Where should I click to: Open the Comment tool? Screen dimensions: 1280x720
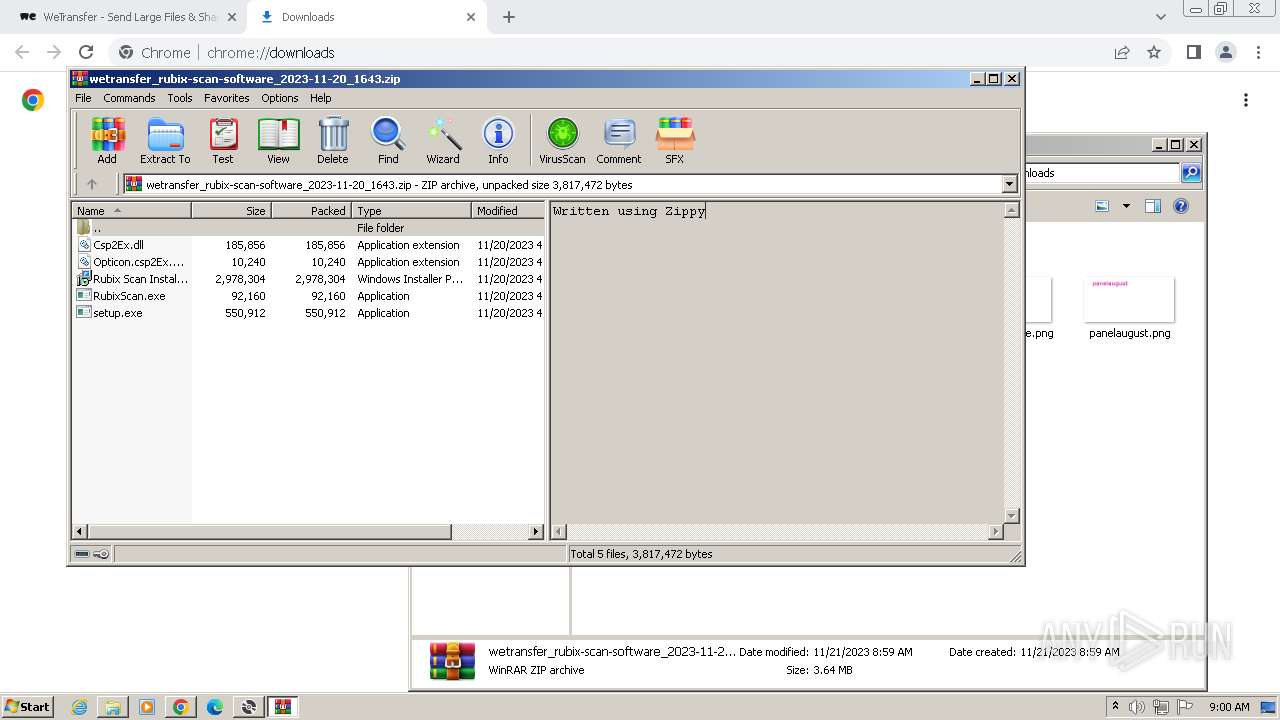point(619,140)
